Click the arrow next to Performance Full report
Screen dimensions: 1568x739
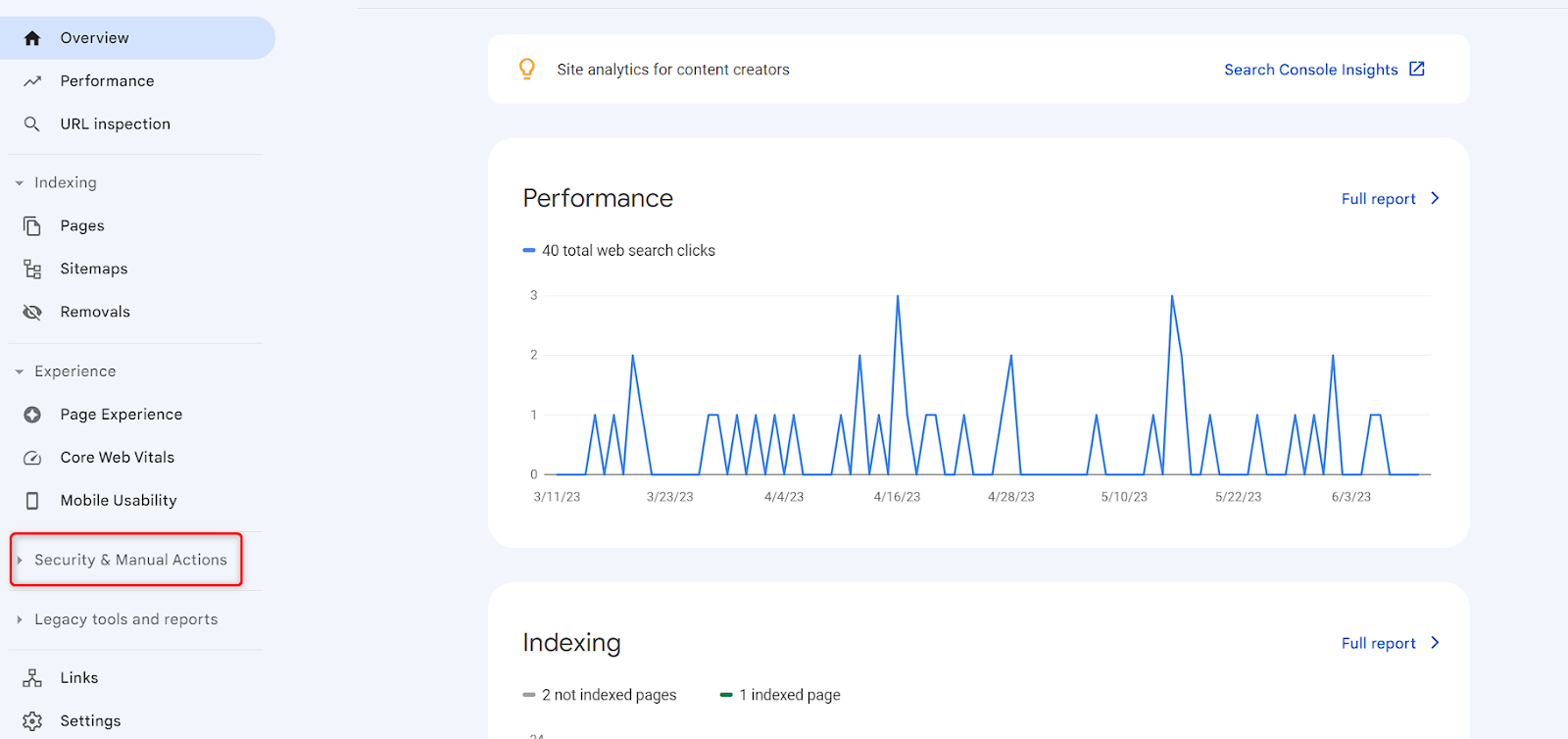click(1435, 198)
